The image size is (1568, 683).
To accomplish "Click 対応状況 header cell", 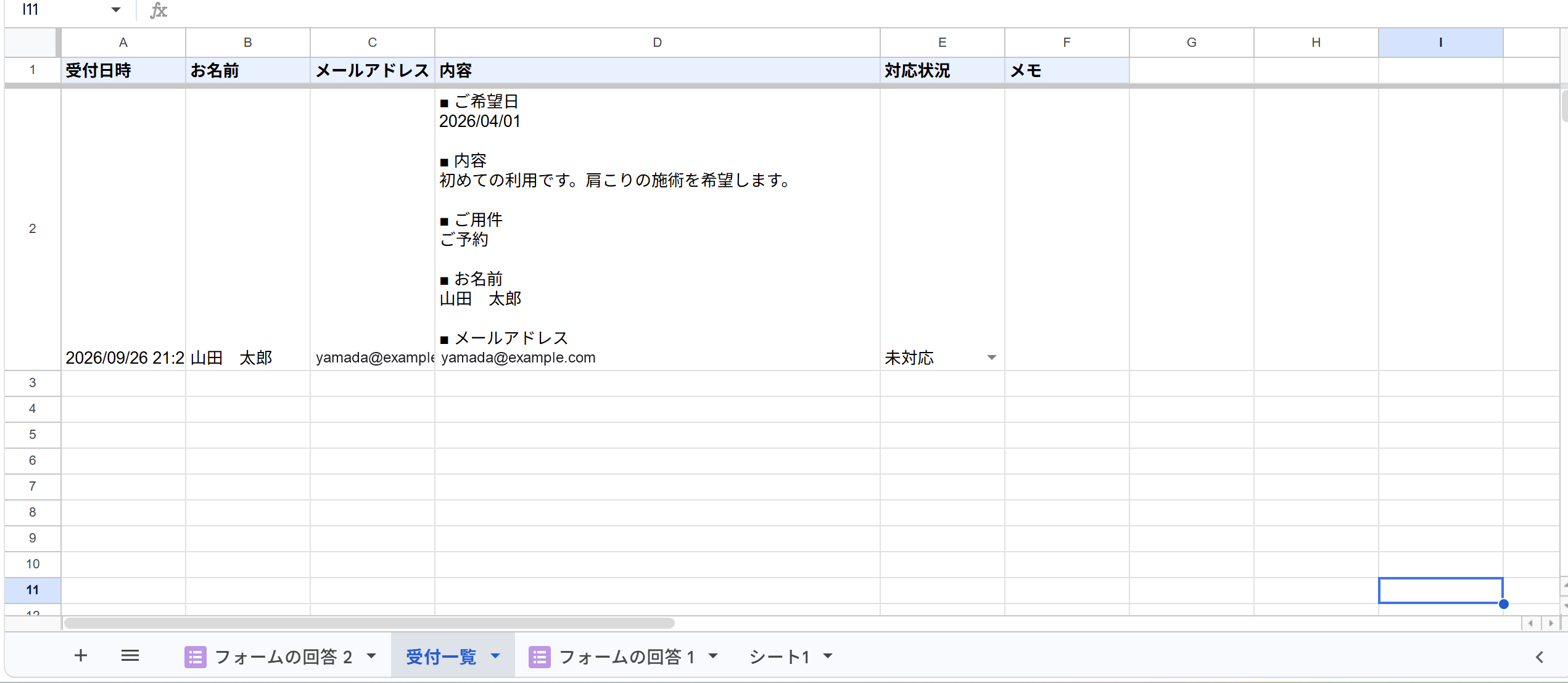I will 943,70.
